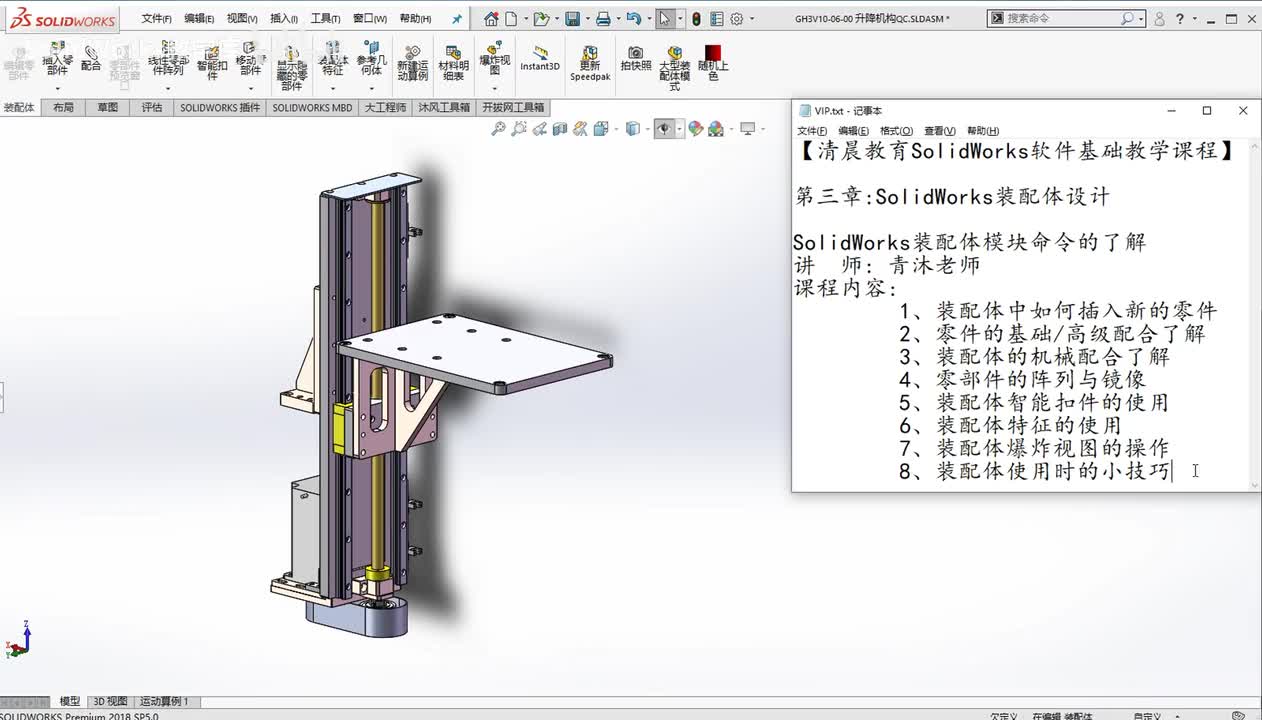Click the Reference Geometry (参考几何体) tool
This screenshot has height=720, width=1262.
[x=371, y=60]
